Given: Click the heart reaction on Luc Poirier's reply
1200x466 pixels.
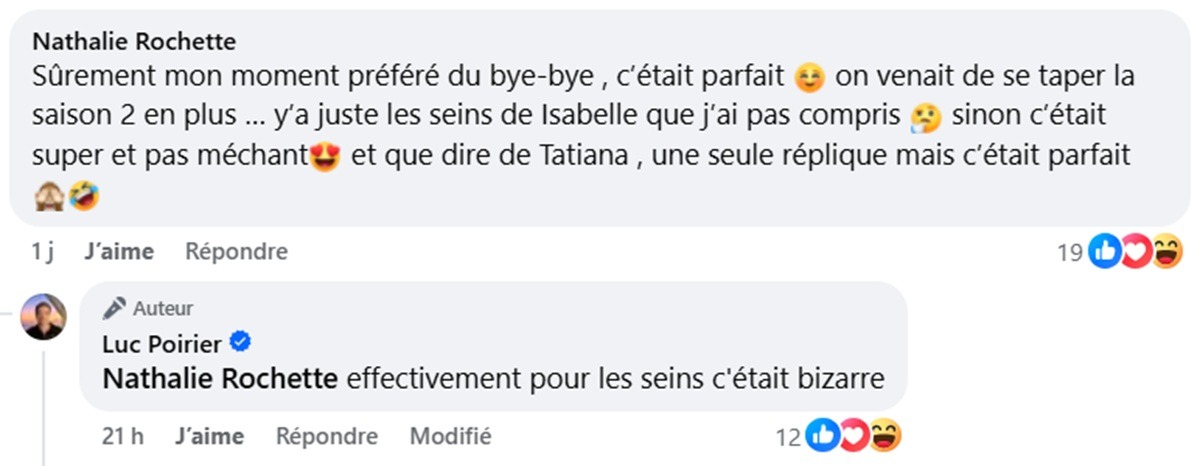Looking at the screenshot, I should pyautogui.click(x=853, y=437).
